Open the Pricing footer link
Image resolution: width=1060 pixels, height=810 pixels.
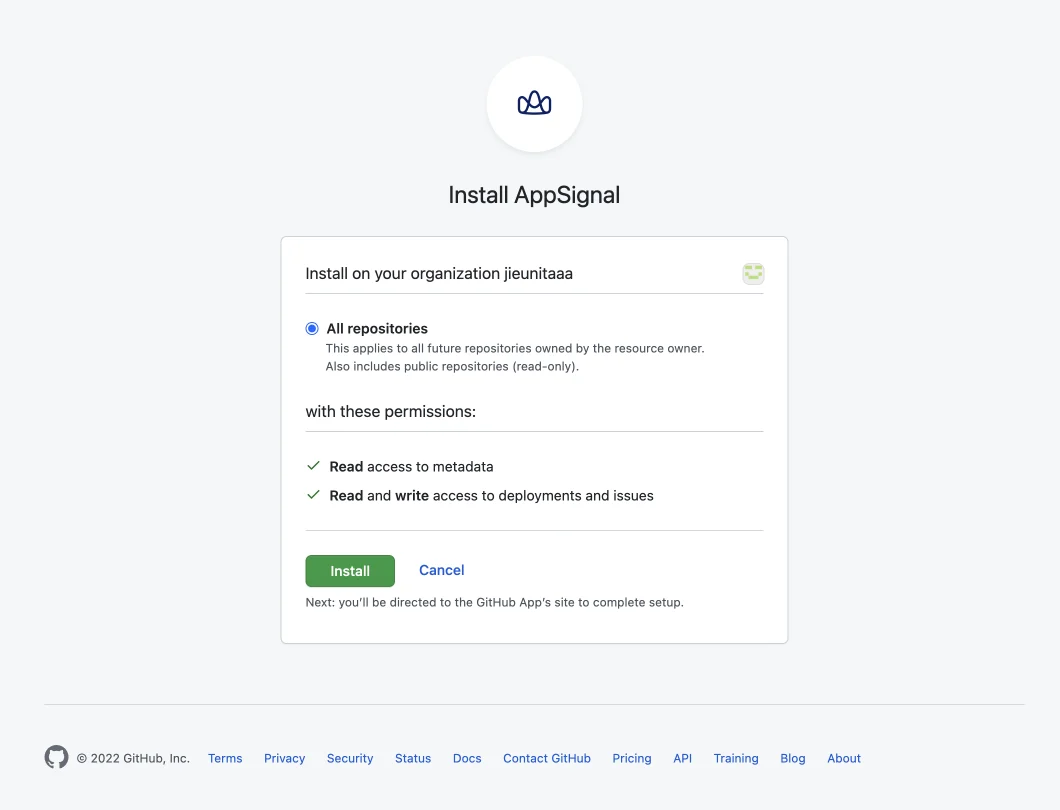[x=631, y=758]
